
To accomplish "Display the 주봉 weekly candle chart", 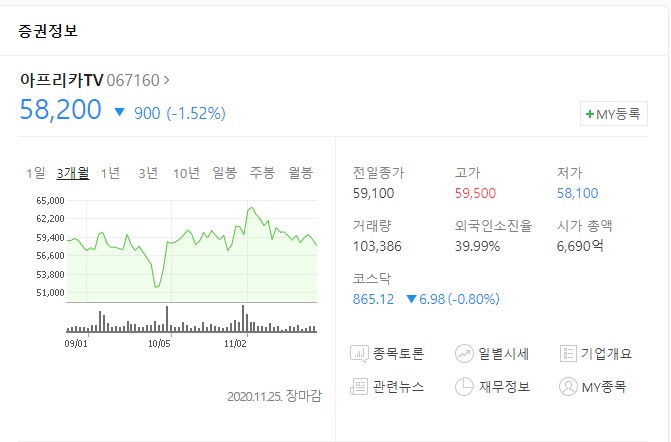I will point(262,172).
